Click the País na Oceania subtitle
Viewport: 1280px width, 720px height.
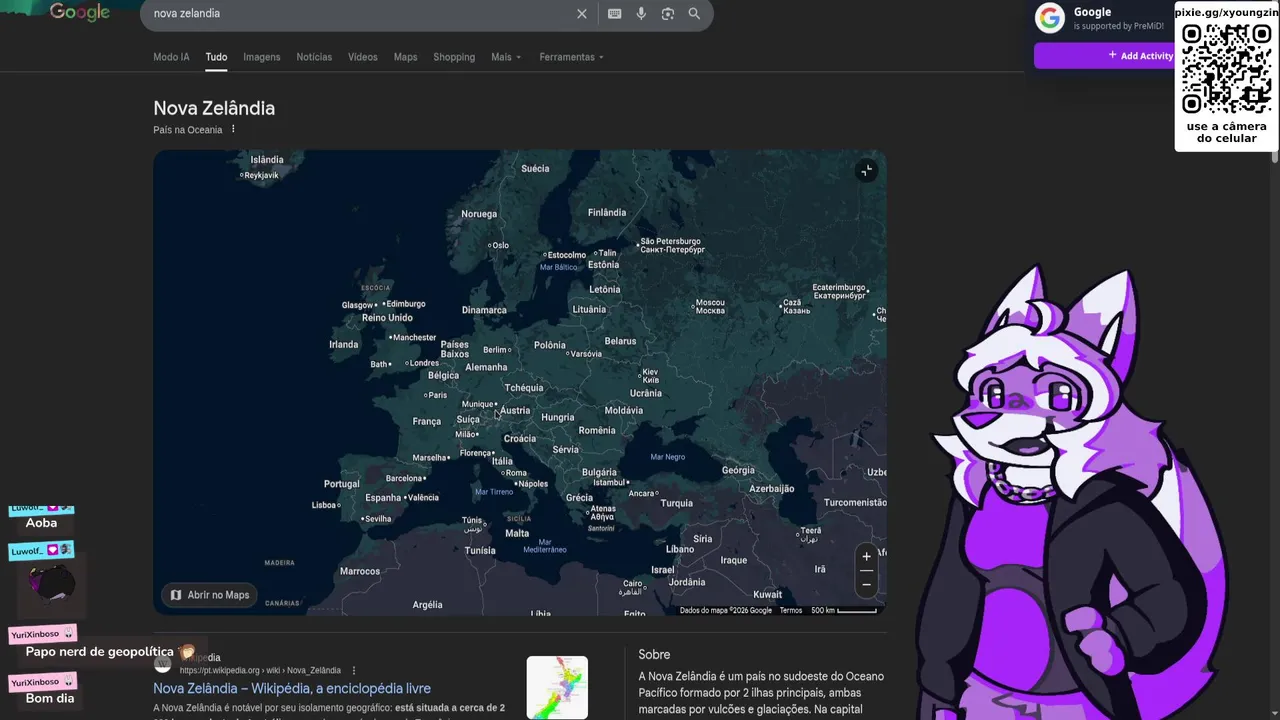[x=188, y=130]
